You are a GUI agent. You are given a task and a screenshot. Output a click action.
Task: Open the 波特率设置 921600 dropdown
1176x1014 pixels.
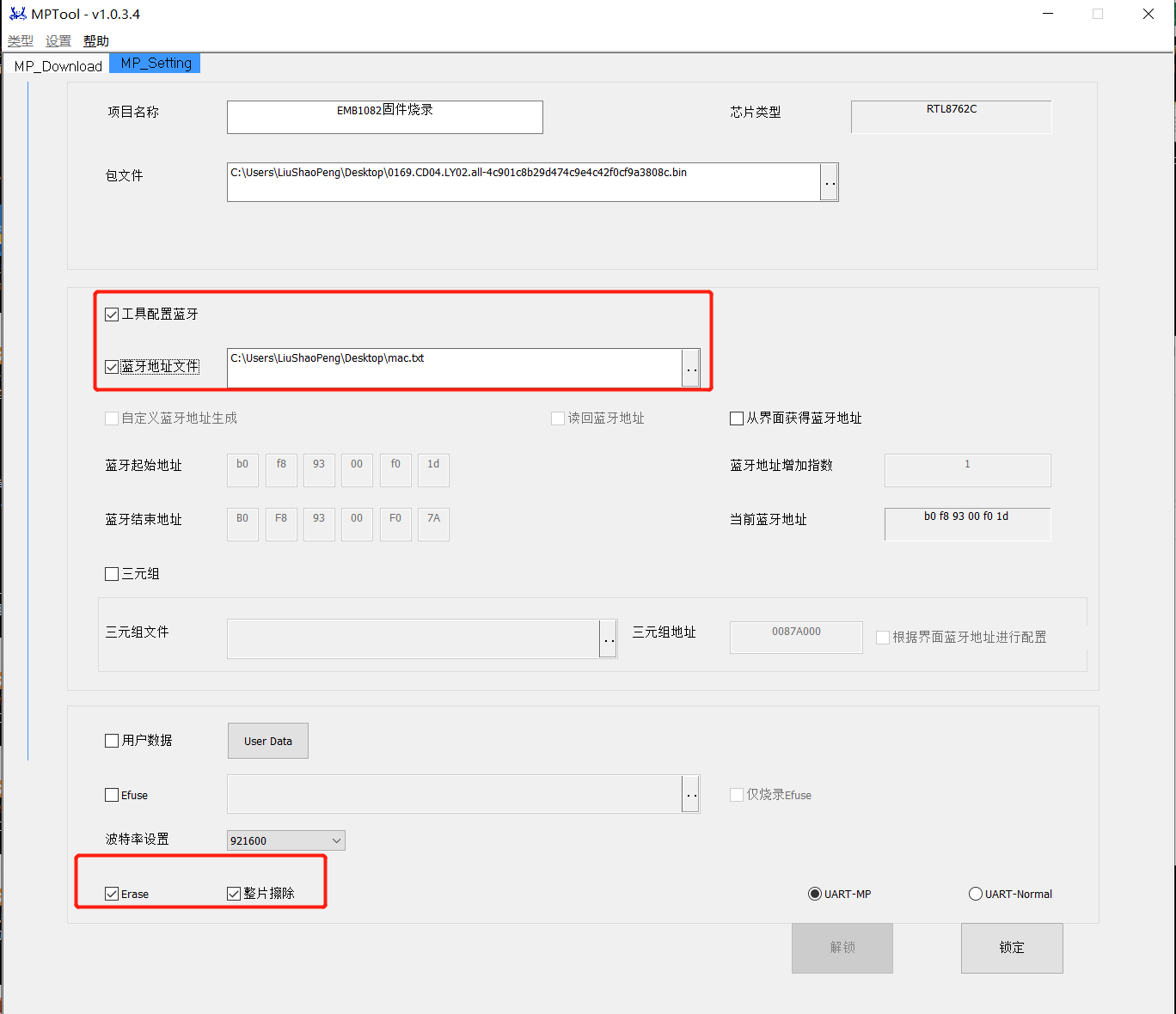[286, 840]
